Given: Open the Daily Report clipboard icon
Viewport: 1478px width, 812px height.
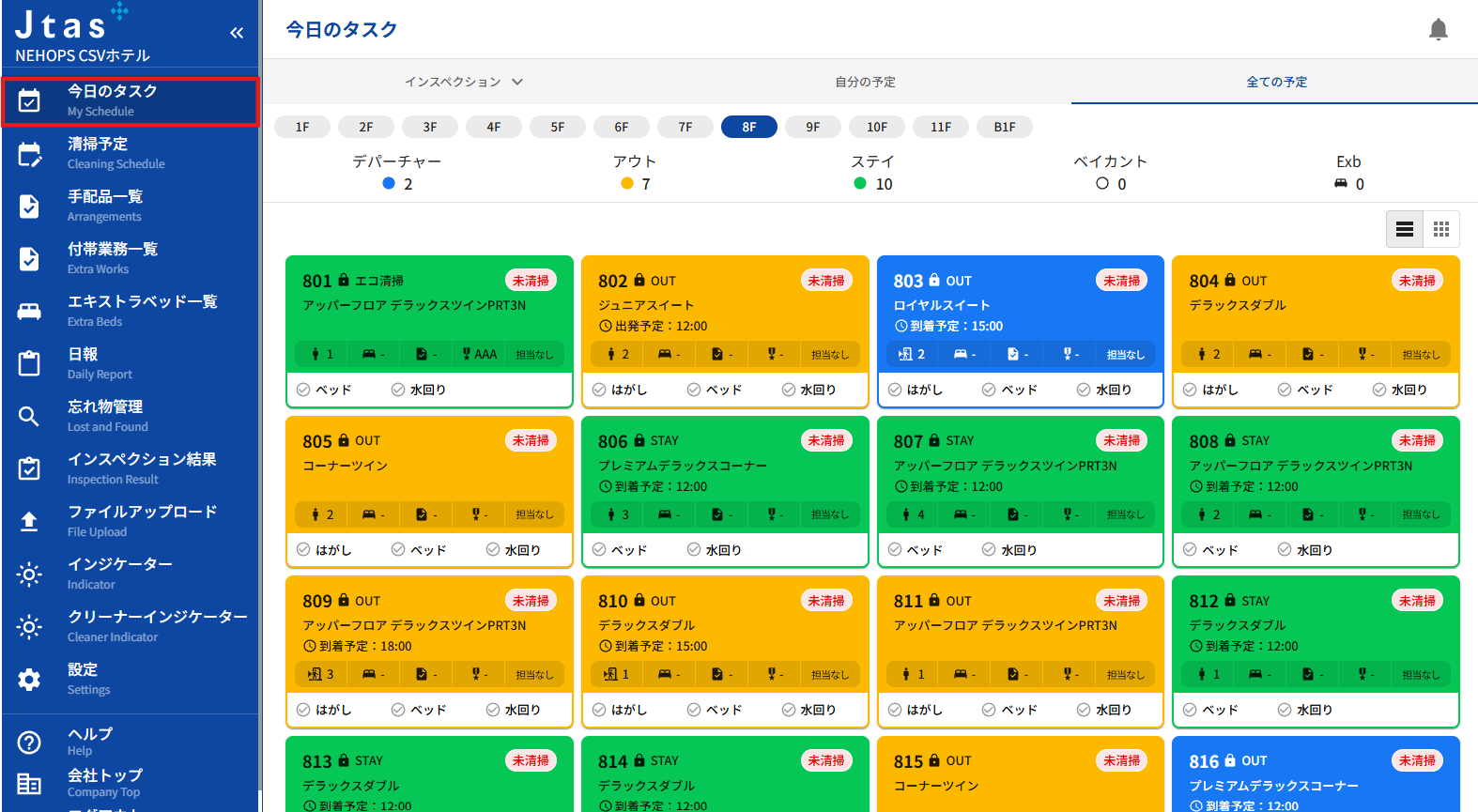Looking at the screenshot, I should tap(29, 363).
